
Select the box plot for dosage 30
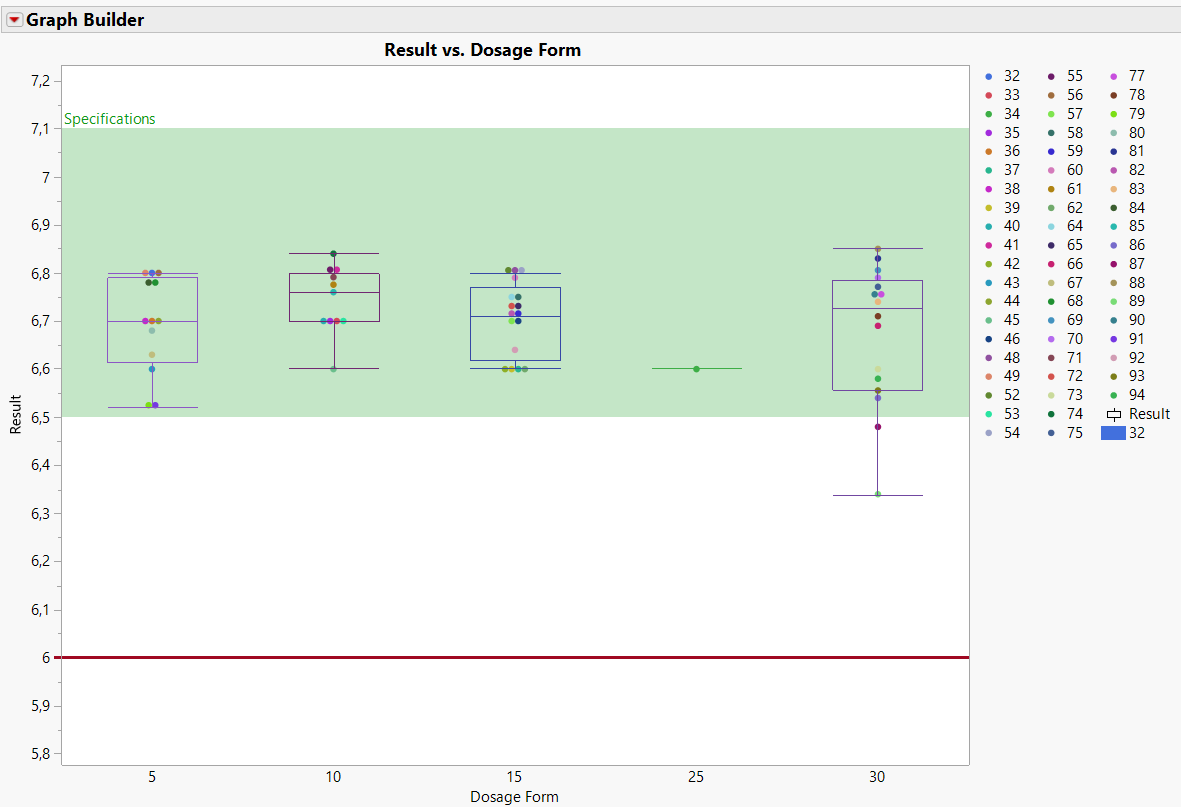[877, 335]
